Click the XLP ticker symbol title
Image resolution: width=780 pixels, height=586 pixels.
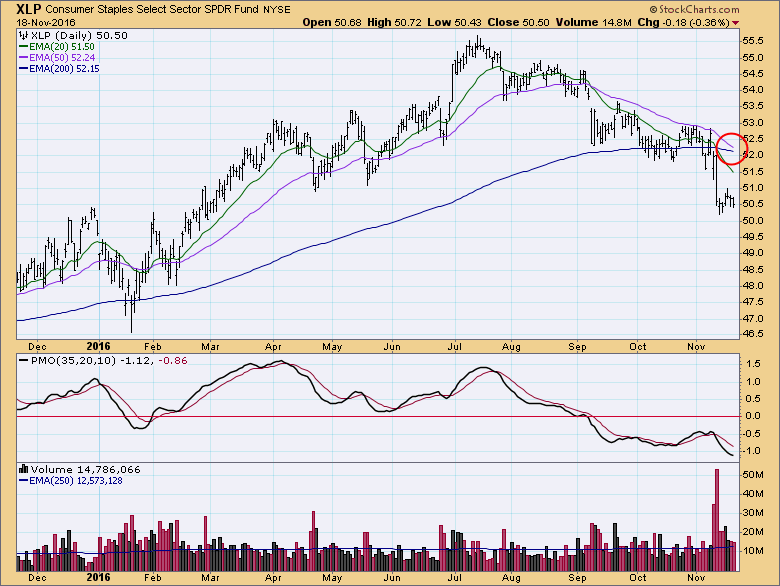pyautogui.click(x=29, y=9)
